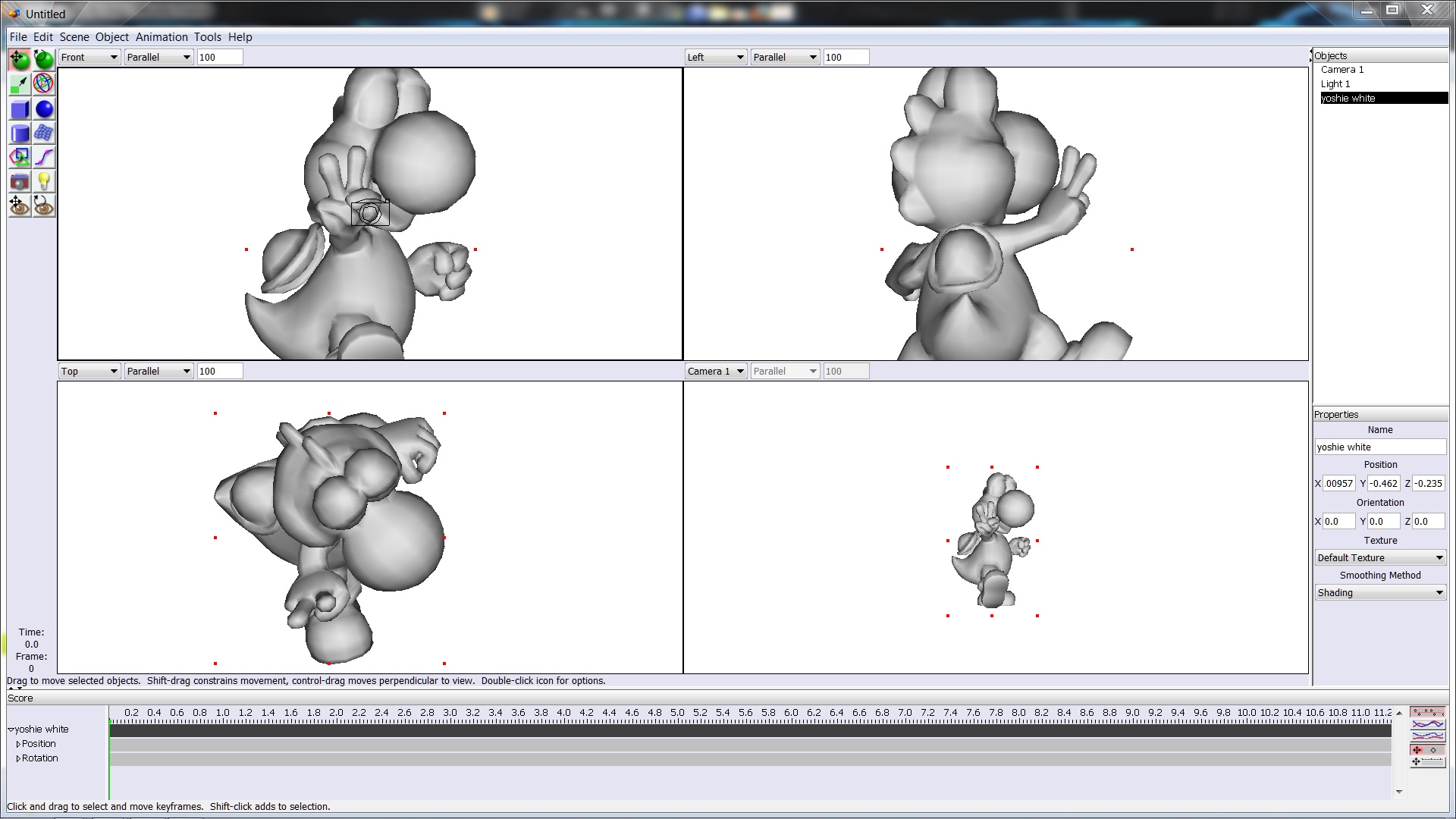Viewport: 1456px width, 819px height.
Task: Click the score scrollbar down arrow
Action: [x=1399, y=792]
